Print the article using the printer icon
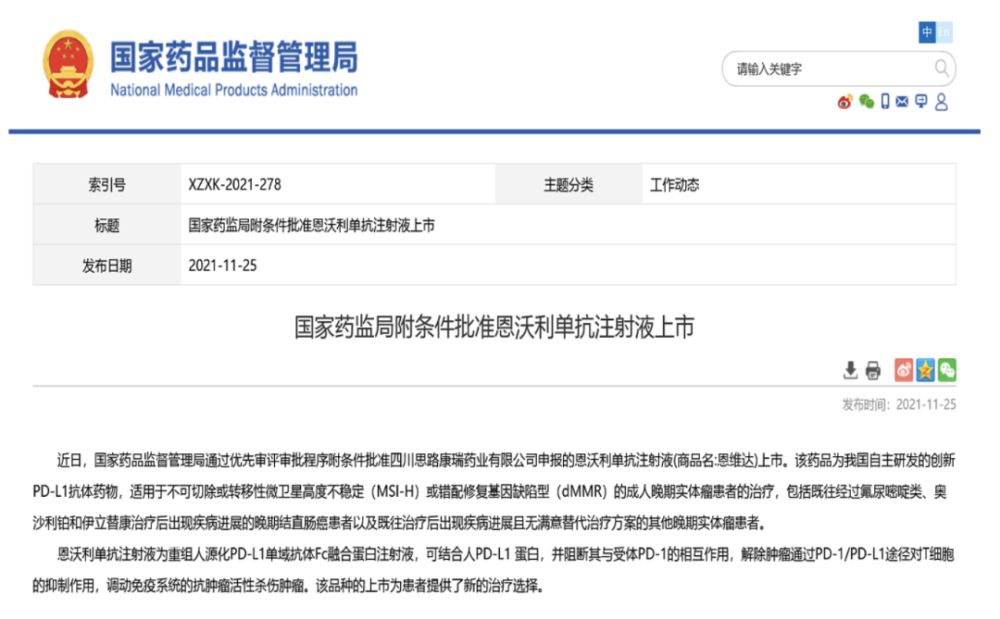This screenshot has height=619, width=1000. [872, 370]
